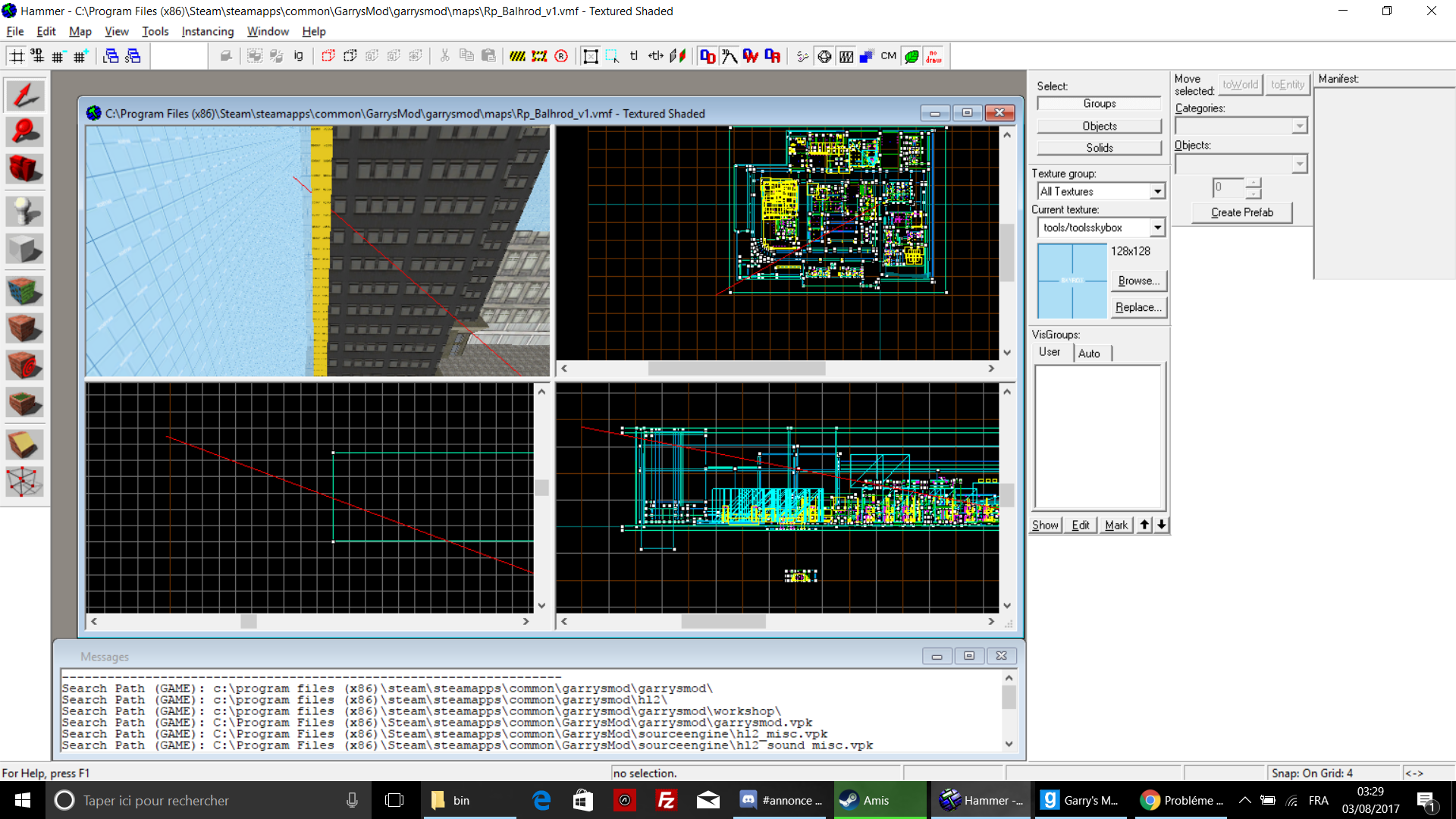1456x819 pixels.
Task: Click the Edit Cordon Bounds icon
Action: [x=540, y=56]
